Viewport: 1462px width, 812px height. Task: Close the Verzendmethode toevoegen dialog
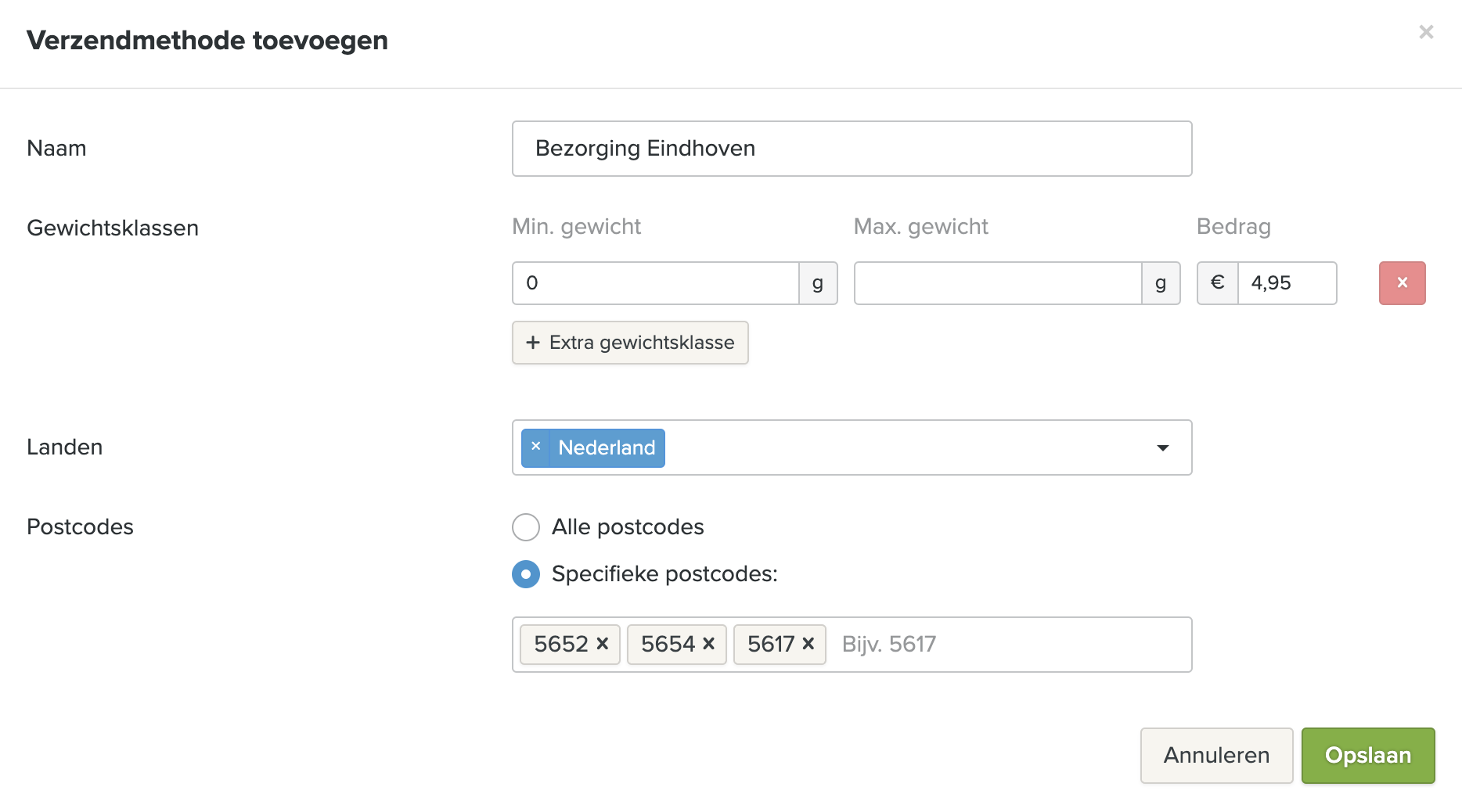tap(1426, 32)
